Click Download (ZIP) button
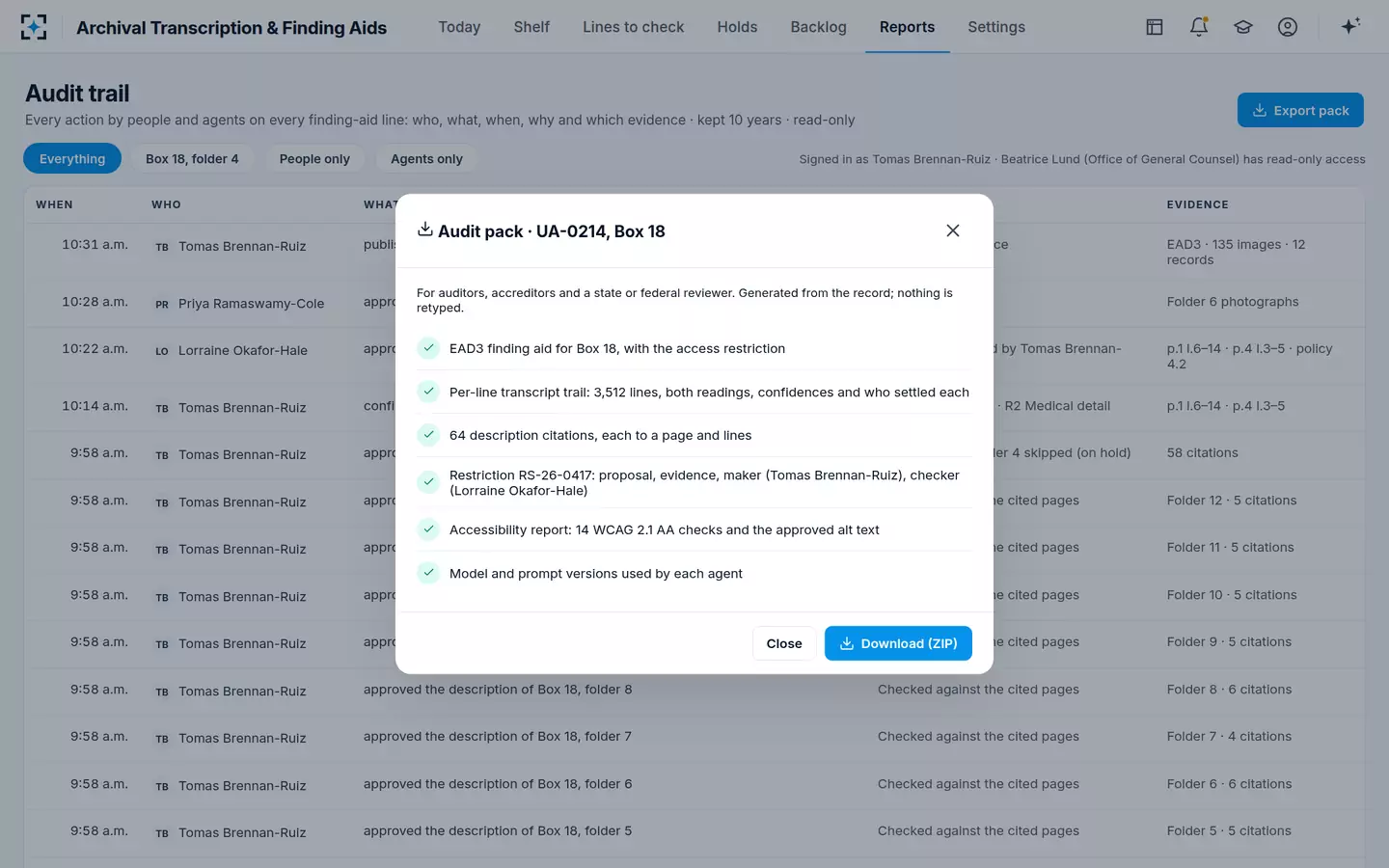This screenshot has height=868, width=1389. [x=898, y=643]
